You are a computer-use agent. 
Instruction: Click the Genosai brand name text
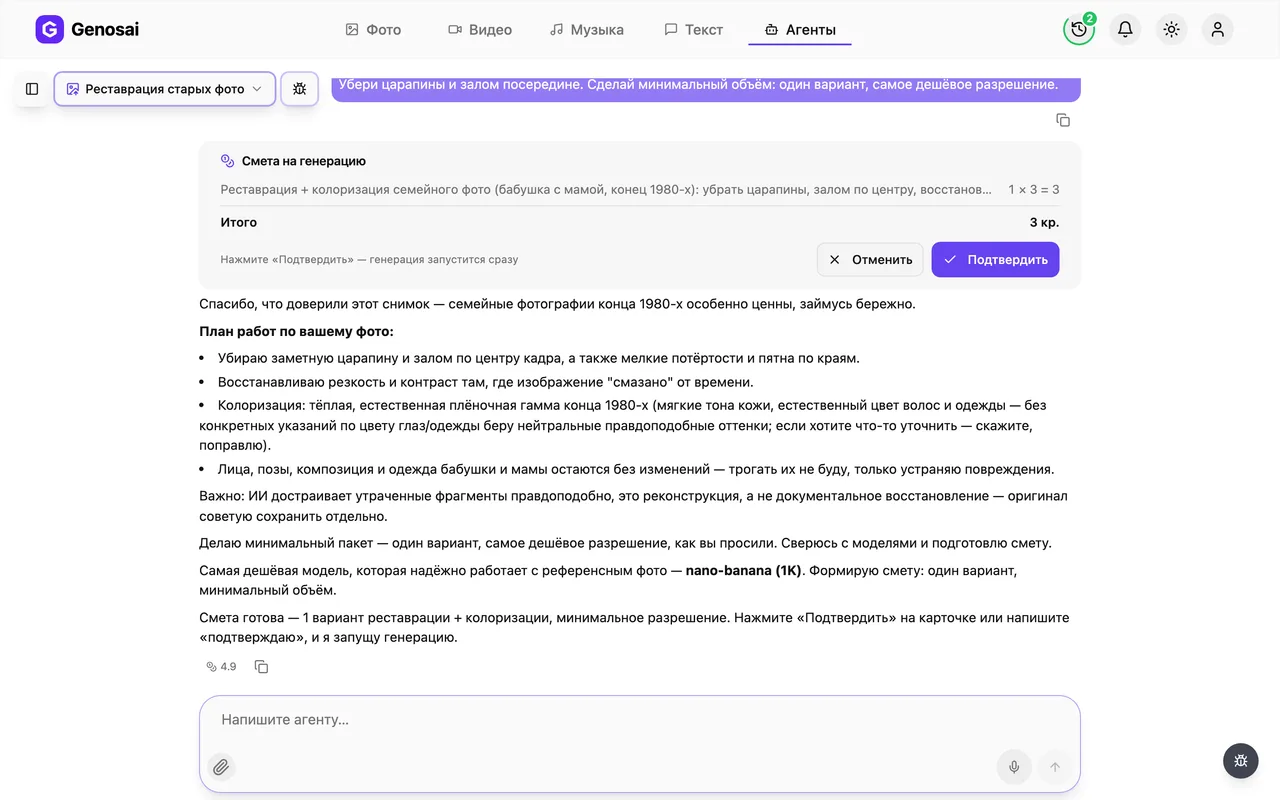[x=105, y=29]
